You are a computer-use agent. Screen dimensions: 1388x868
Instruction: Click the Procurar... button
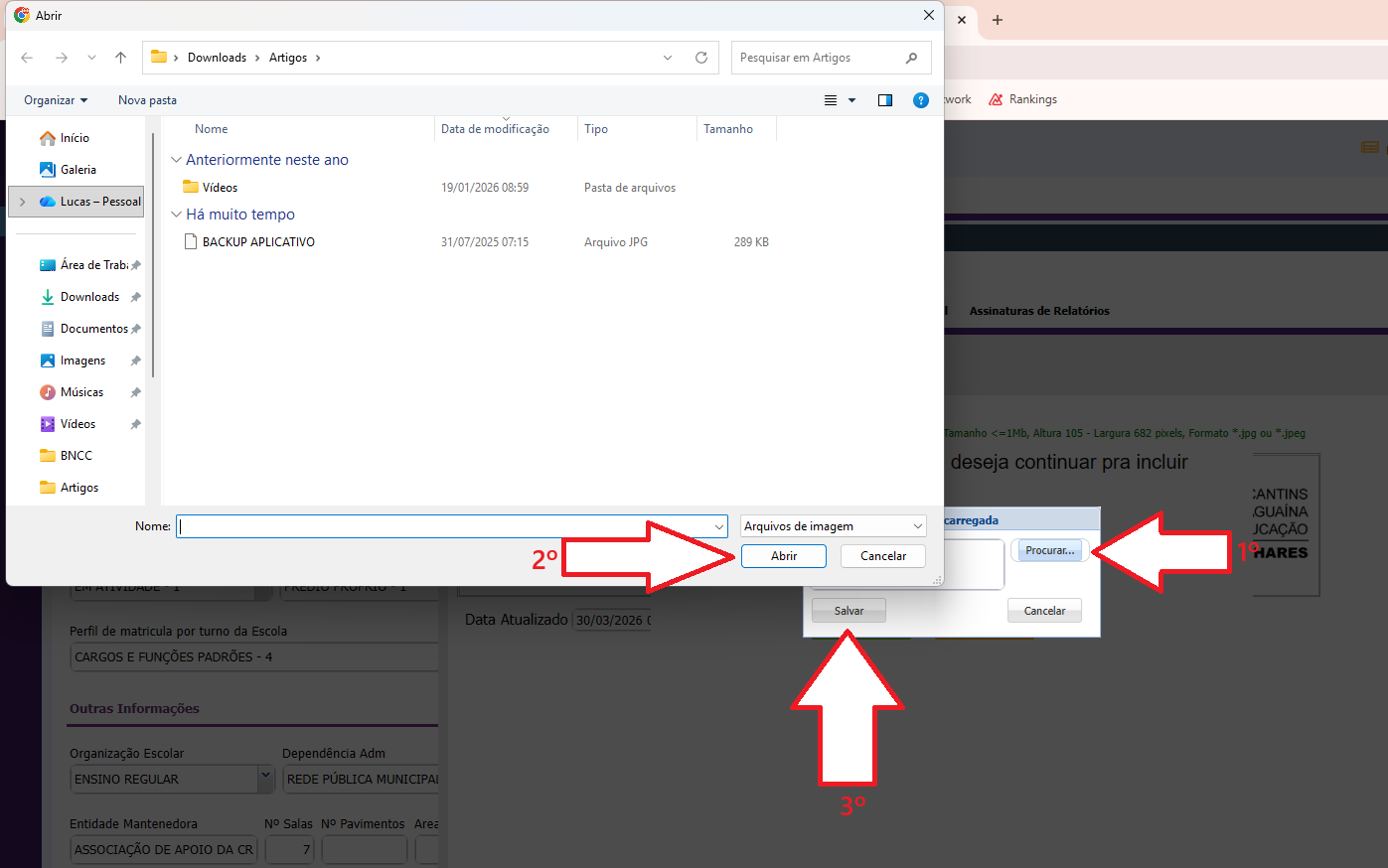[1049, 550]
